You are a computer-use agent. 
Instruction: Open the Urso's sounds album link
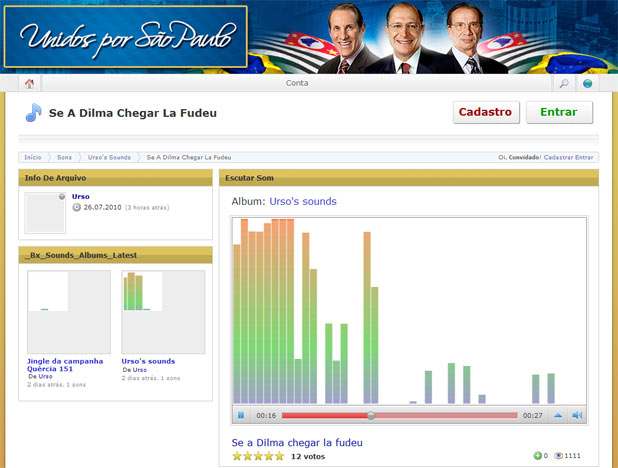302,201
